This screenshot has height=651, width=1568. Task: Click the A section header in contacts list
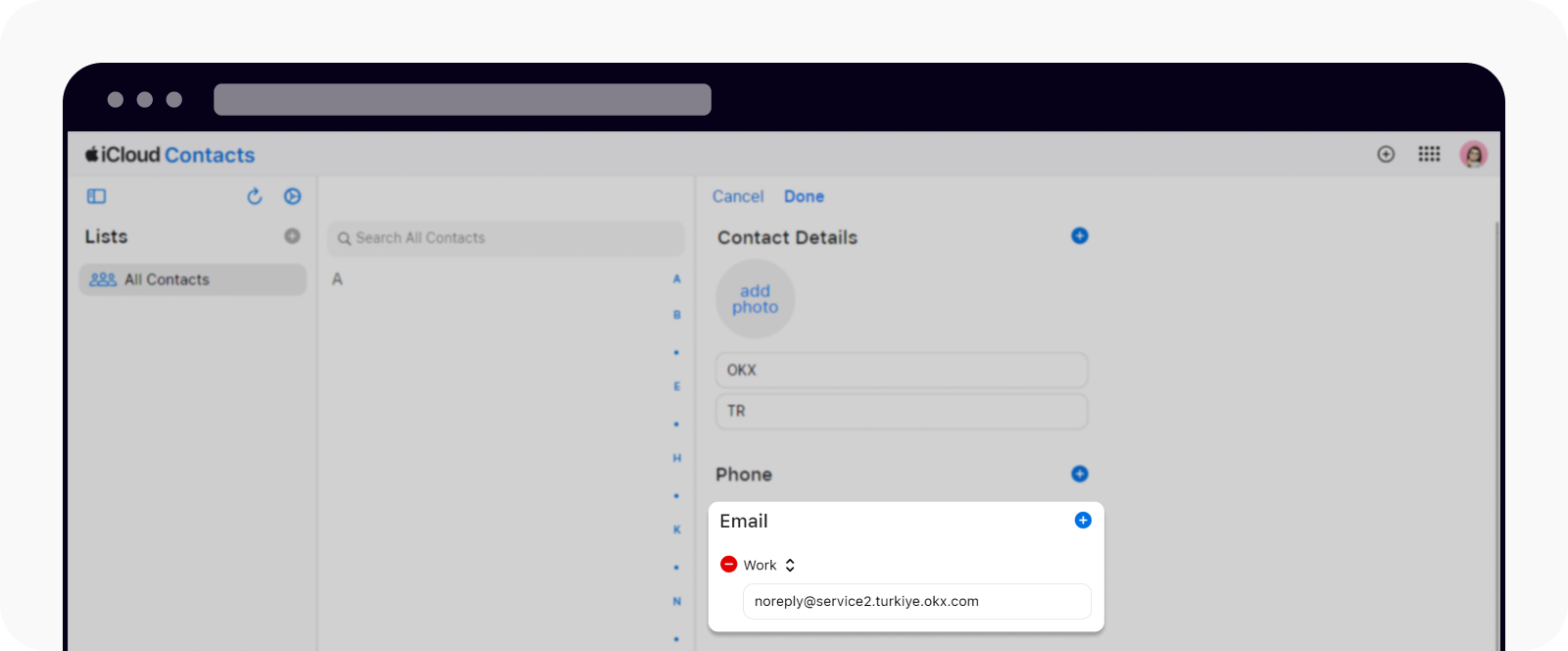click(337, 279)
